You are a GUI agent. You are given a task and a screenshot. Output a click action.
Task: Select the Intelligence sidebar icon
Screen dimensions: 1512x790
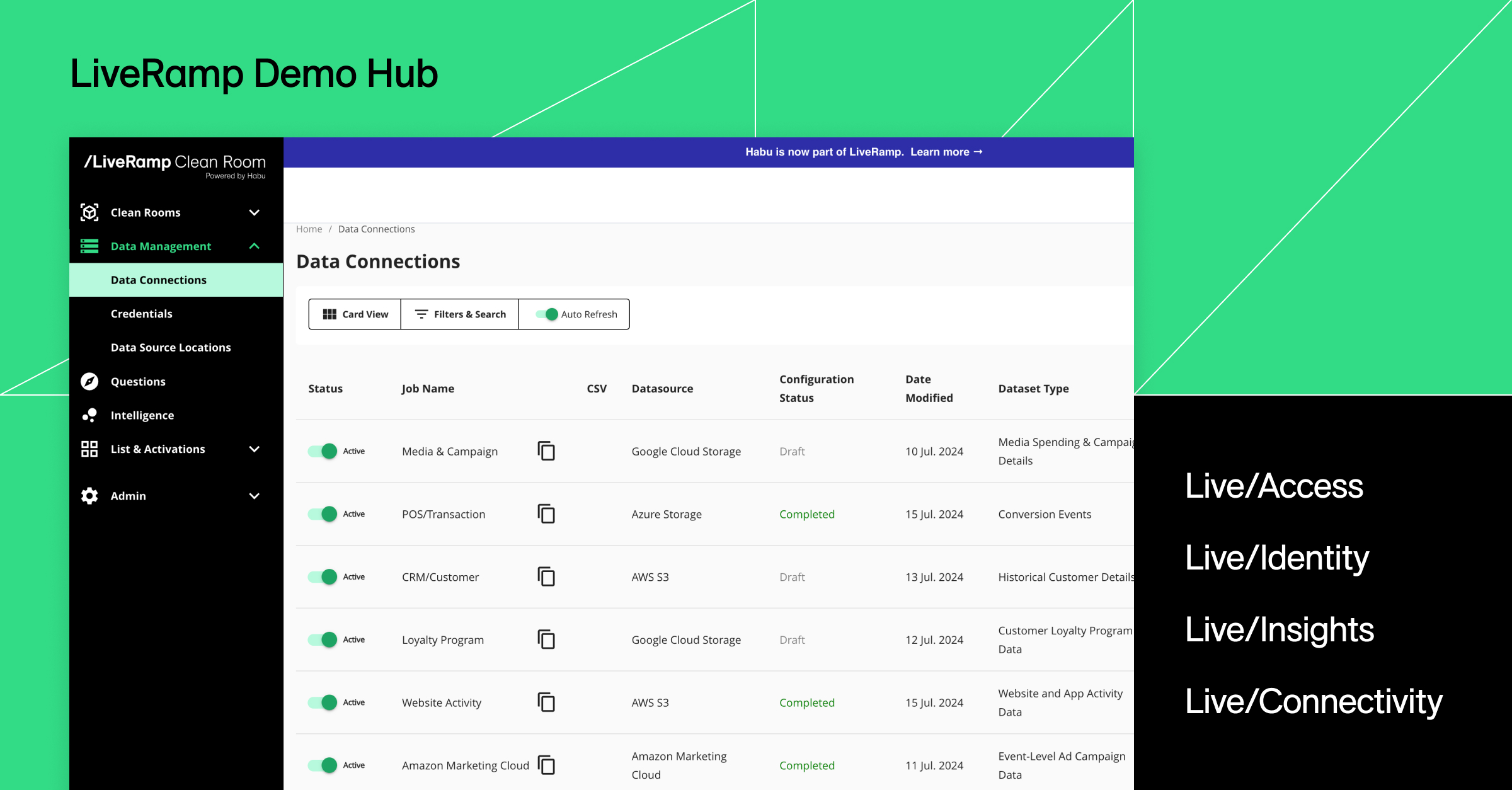point(89,415)
